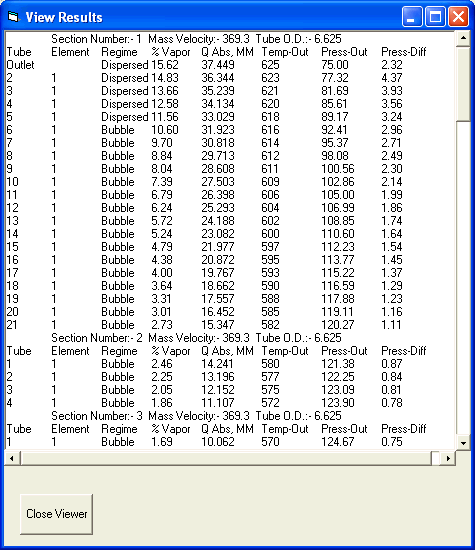Maximize the View Results window
Image resolution: width=475 pixels, height=550 pixels.
[435, 16]
